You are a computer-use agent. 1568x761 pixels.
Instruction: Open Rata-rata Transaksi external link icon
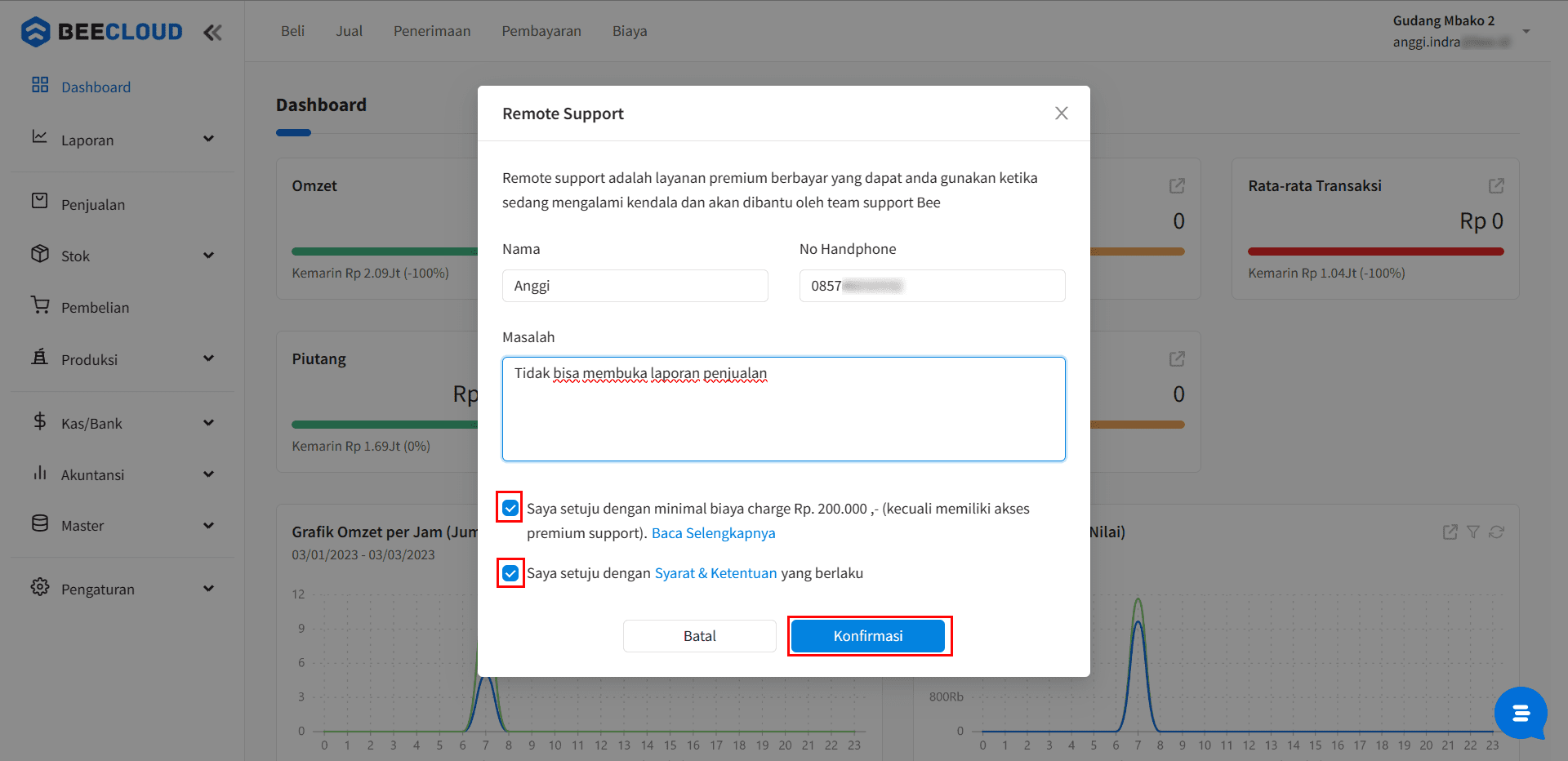point(1496,186)
